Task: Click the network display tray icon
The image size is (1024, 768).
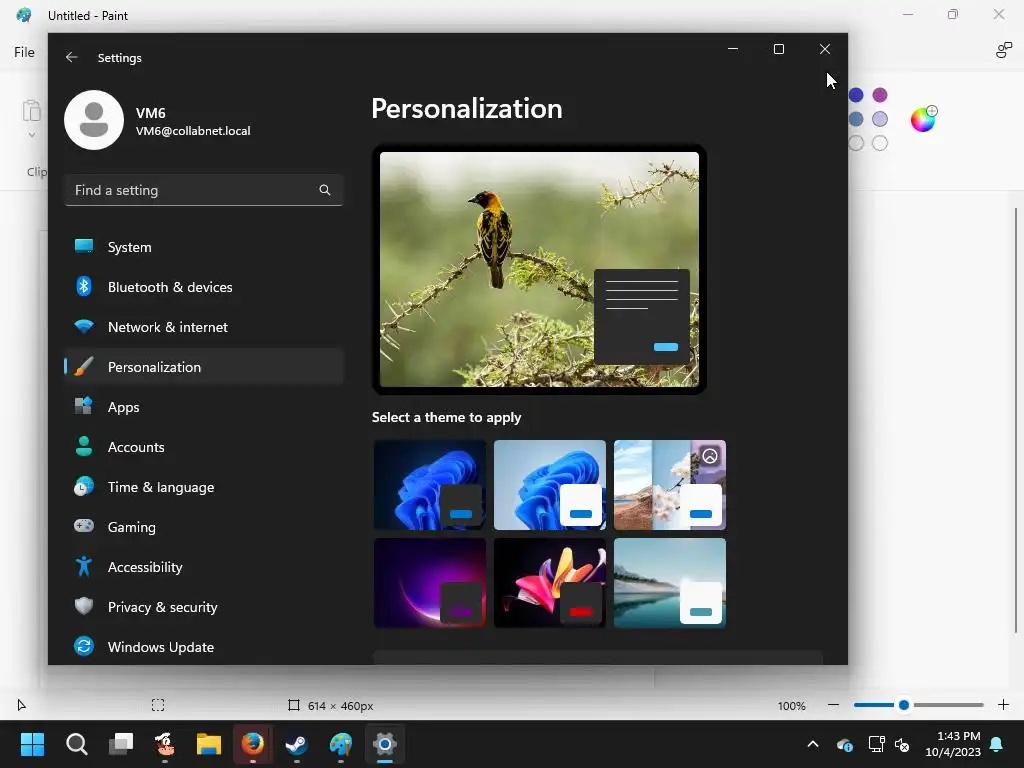Action: 876,744
